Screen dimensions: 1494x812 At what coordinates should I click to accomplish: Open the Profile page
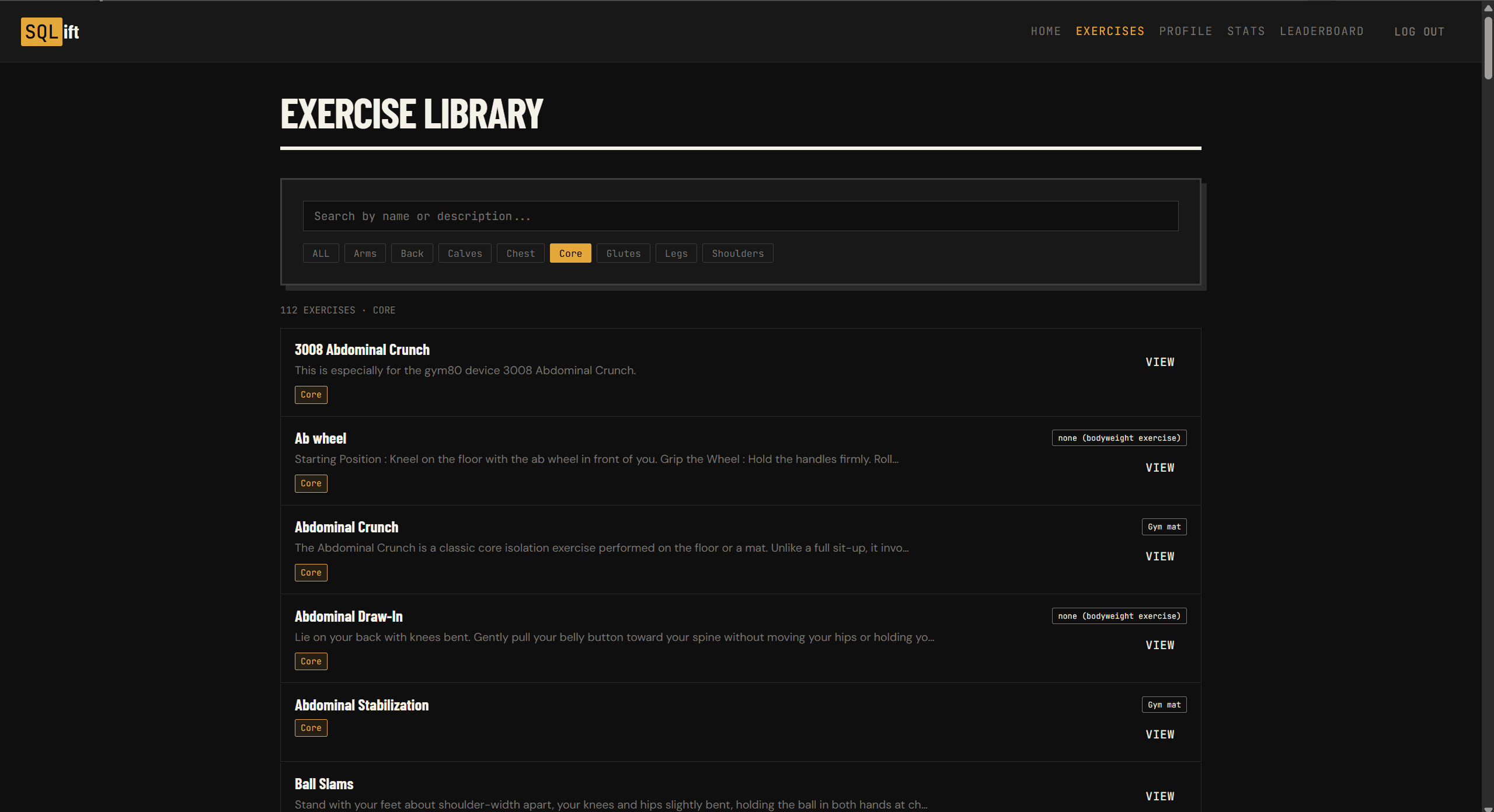1186,32
